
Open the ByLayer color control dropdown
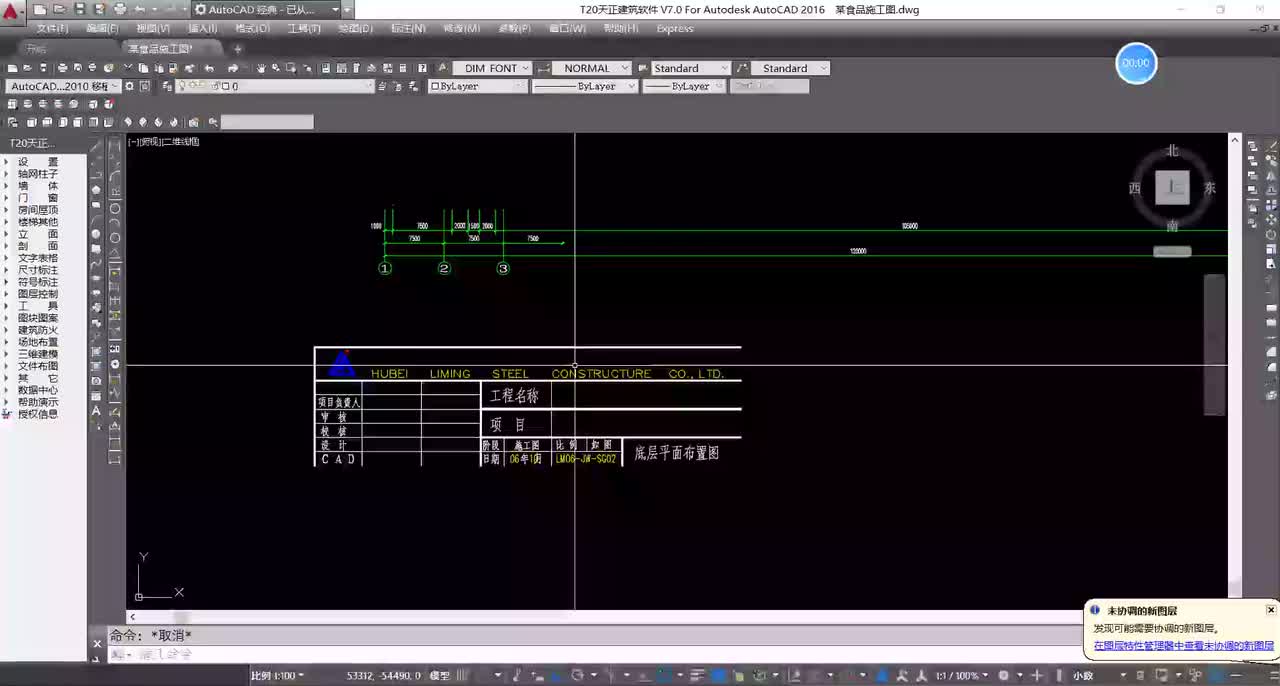pyautogui.click(x=478, y=86)
